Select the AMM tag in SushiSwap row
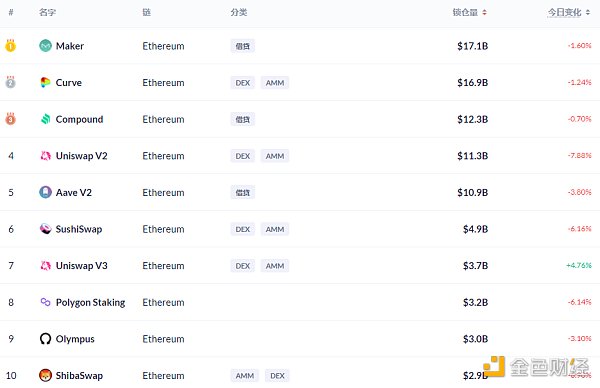Image resolution: width=600 pixels, height=388 pixels. tap(275, 229)
